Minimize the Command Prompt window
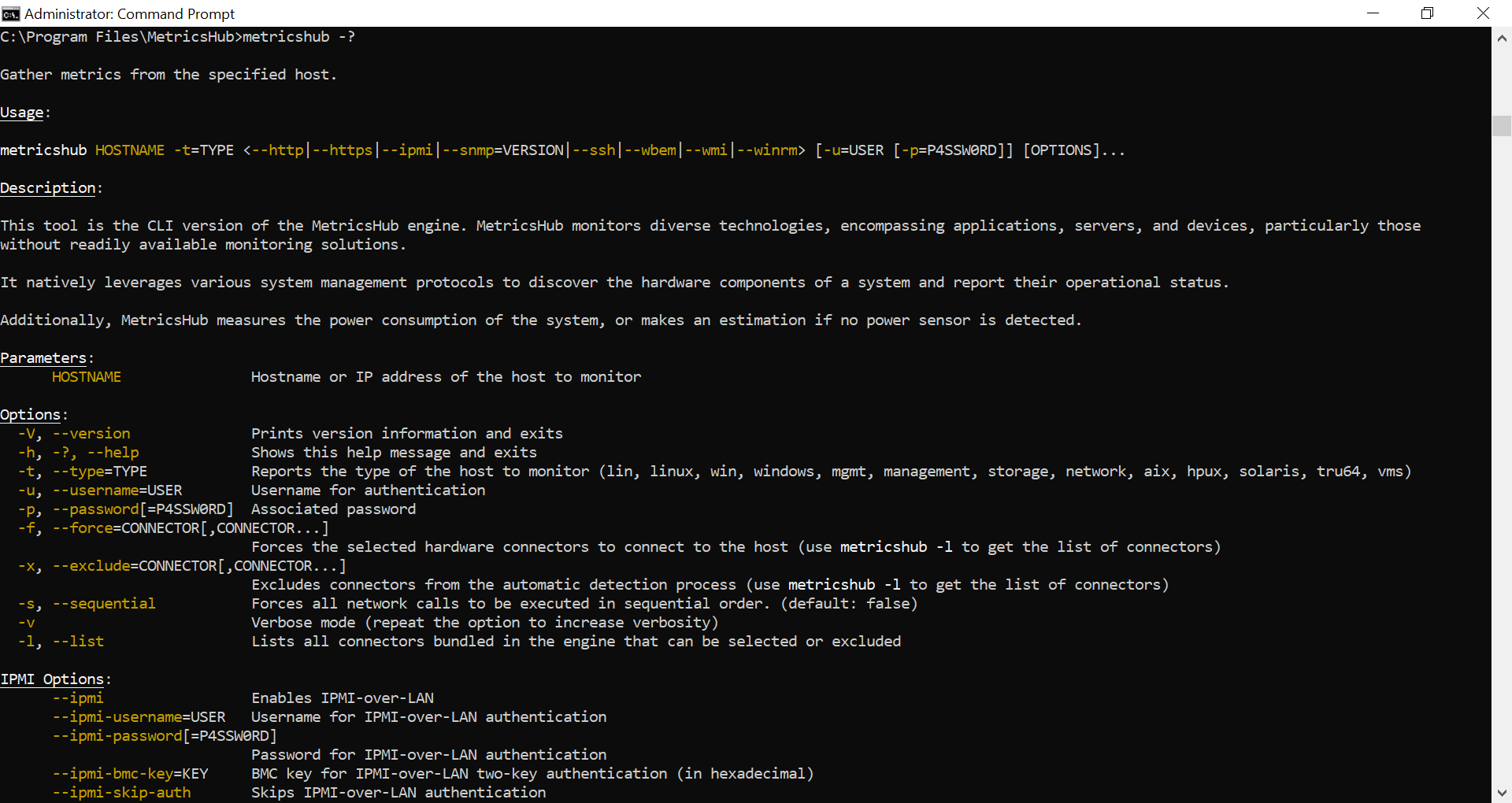The width and height of the screenshot is (1512, 803). click(1373, 13)
